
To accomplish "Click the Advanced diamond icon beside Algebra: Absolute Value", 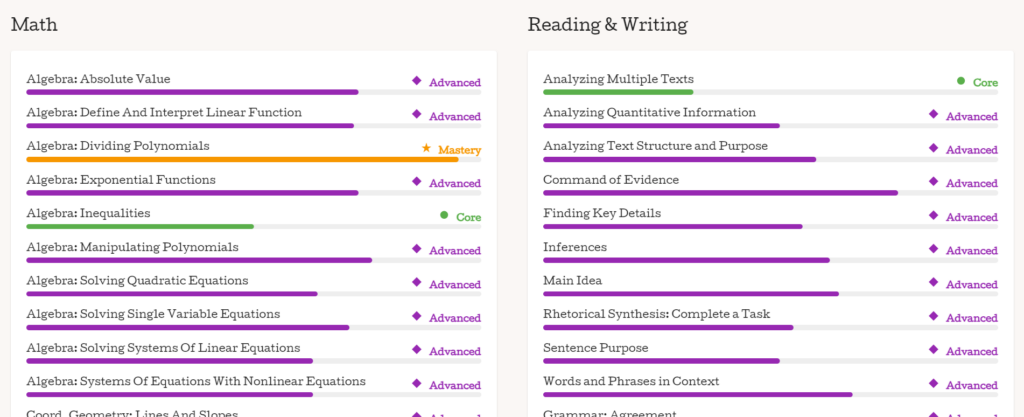I will (x=417, y=80).
